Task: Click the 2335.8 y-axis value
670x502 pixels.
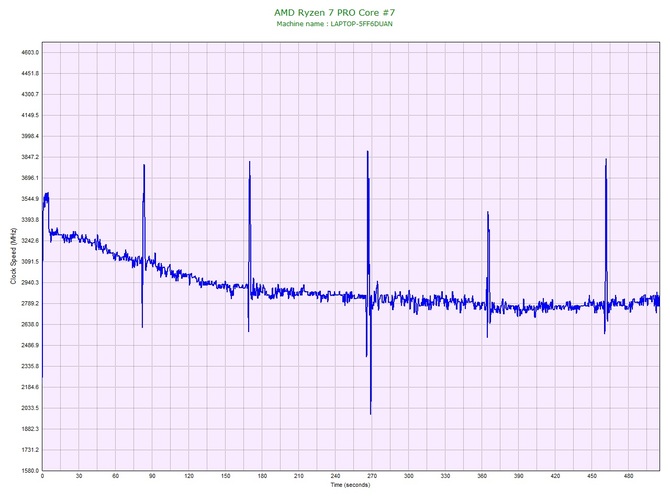Action: tap(30, 367)
